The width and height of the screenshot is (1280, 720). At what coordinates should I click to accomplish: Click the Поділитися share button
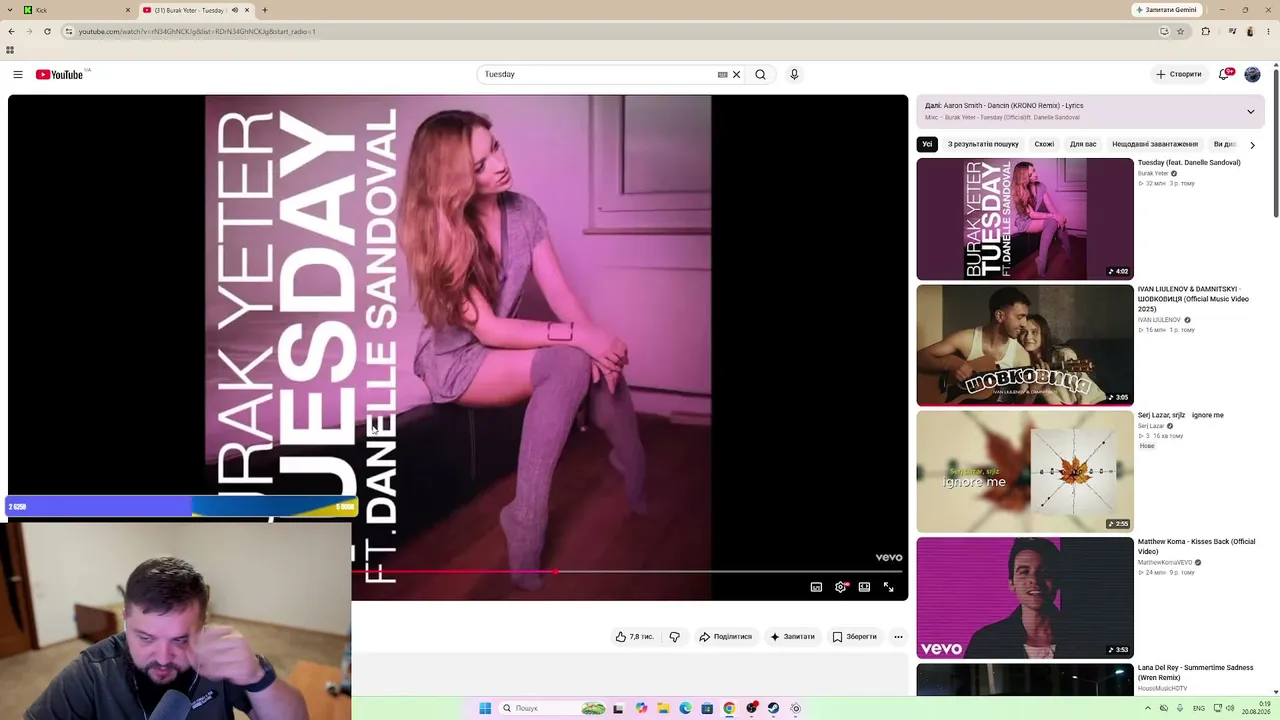pyautogui.click(x=725, y=637)
